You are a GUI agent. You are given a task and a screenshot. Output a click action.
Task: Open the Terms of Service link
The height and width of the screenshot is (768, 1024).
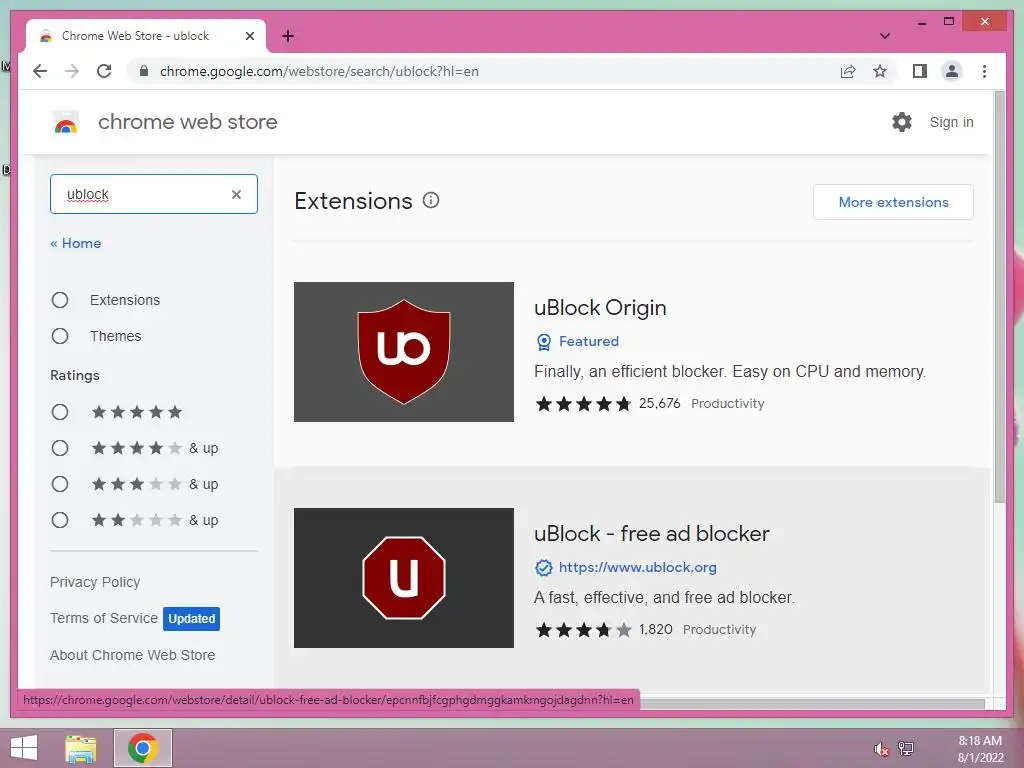(x=104, y=618)
